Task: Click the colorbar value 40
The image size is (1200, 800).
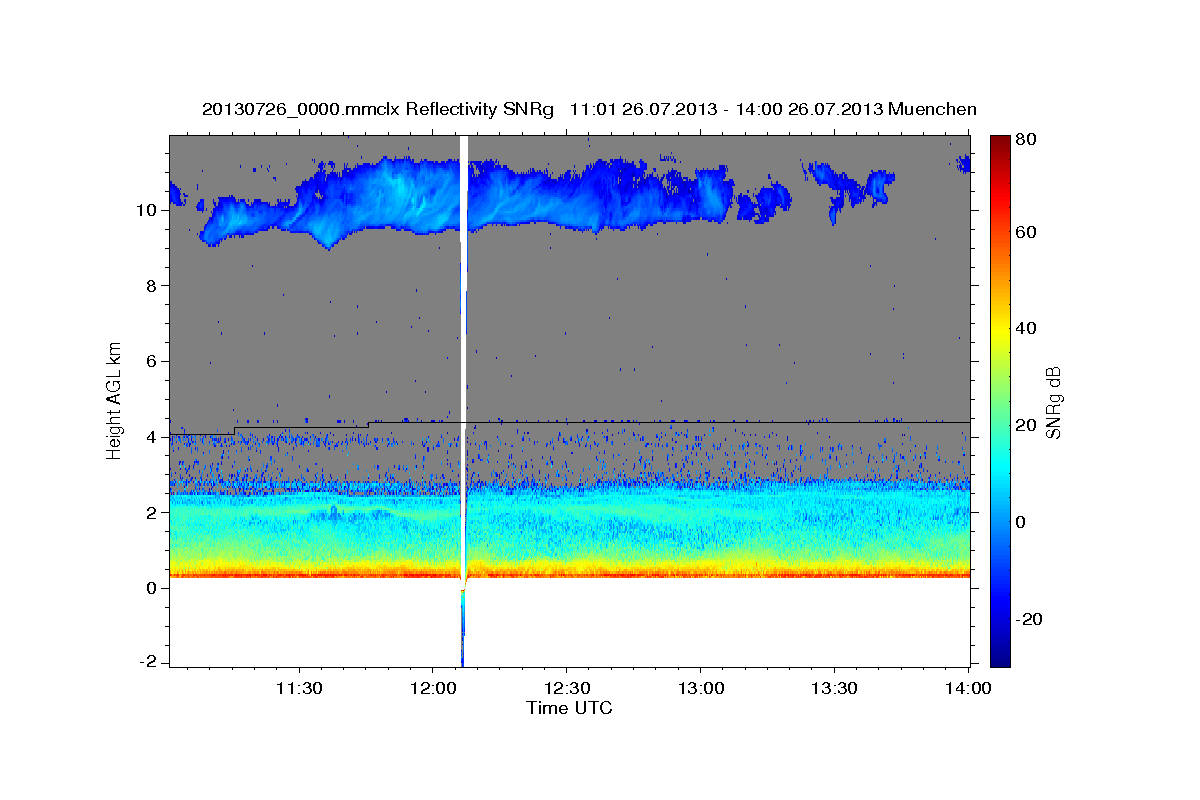Action: click(1027, 329)
